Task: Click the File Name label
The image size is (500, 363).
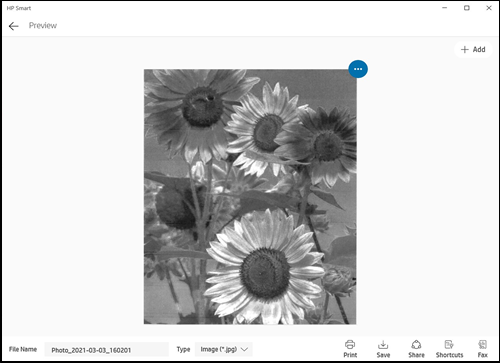Action: [23, 349]
